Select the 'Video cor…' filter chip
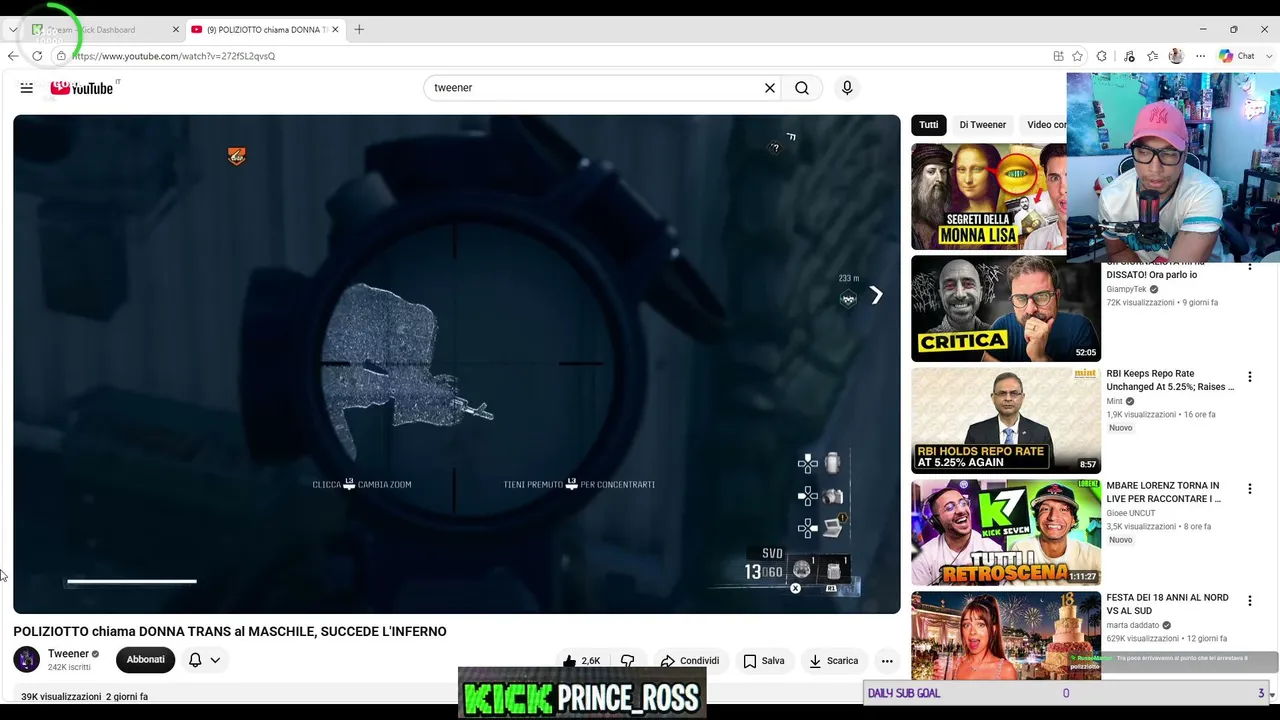This screenshot has height=720, width=1280. (1044, 125)
